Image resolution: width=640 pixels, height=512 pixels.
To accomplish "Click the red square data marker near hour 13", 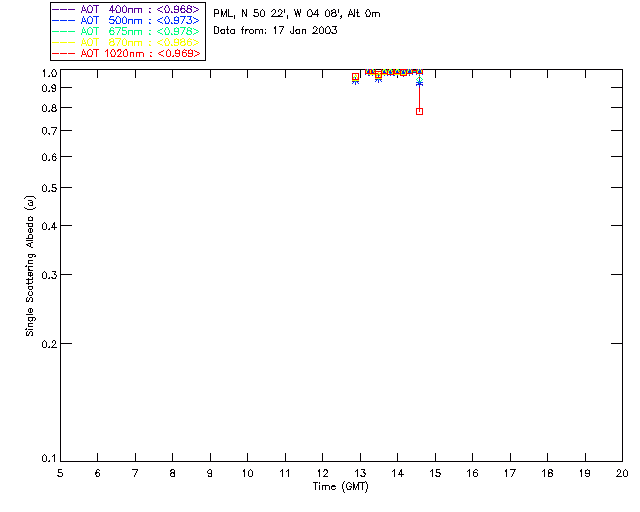I will pyautogui.click(x=356, y=77).
